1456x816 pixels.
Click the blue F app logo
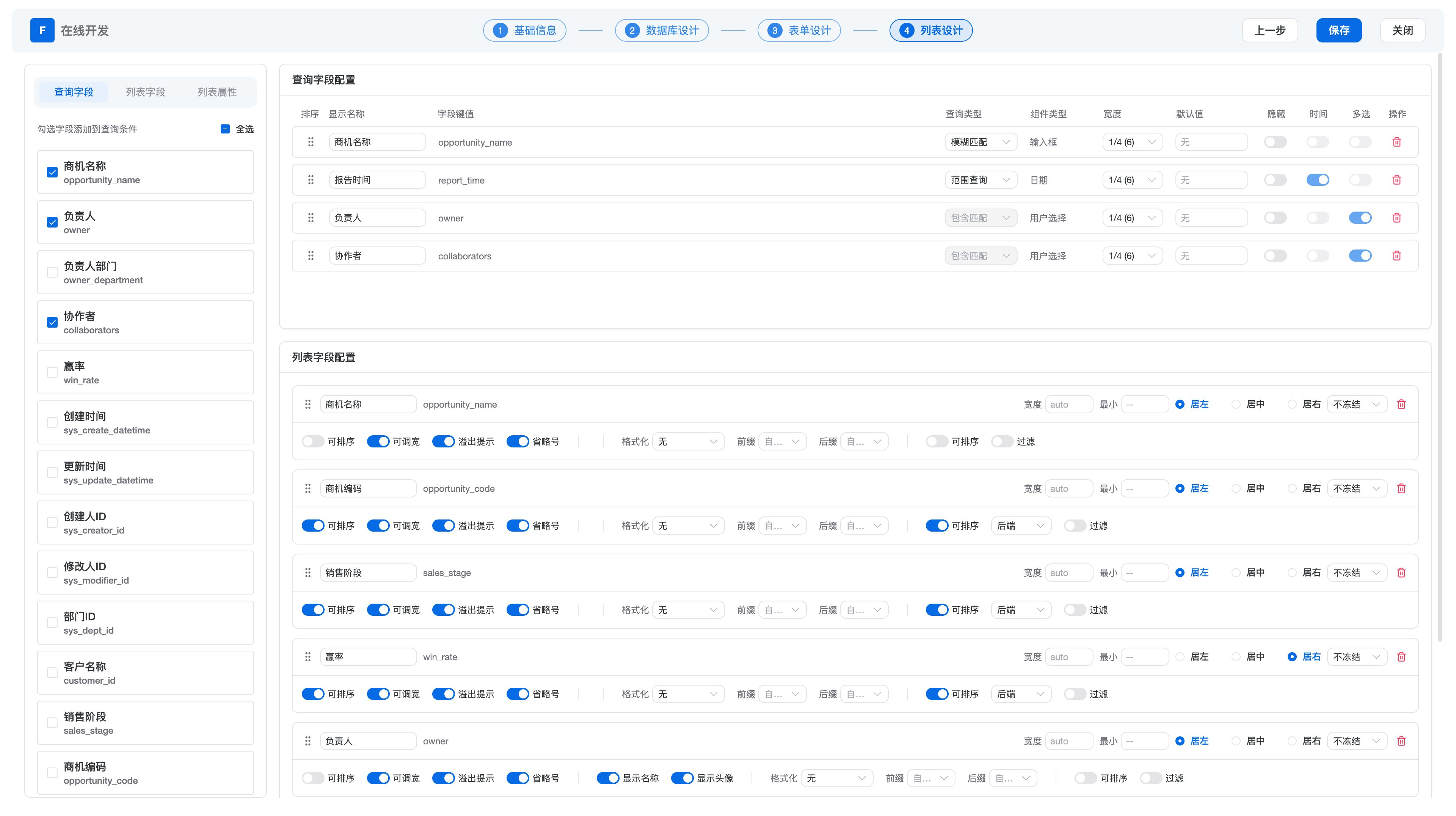(x=42, y=30)
